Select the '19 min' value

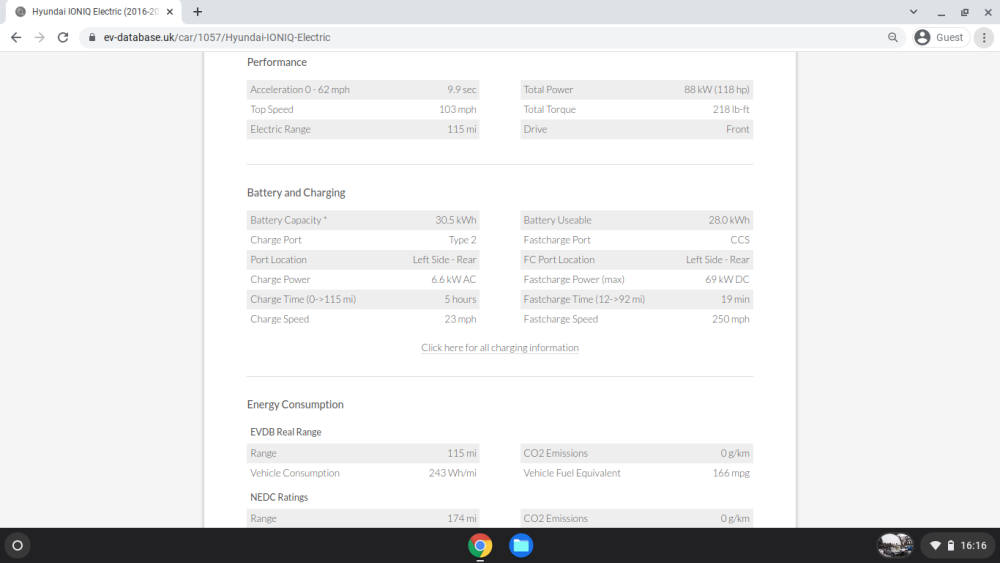(x=735, y=299)
